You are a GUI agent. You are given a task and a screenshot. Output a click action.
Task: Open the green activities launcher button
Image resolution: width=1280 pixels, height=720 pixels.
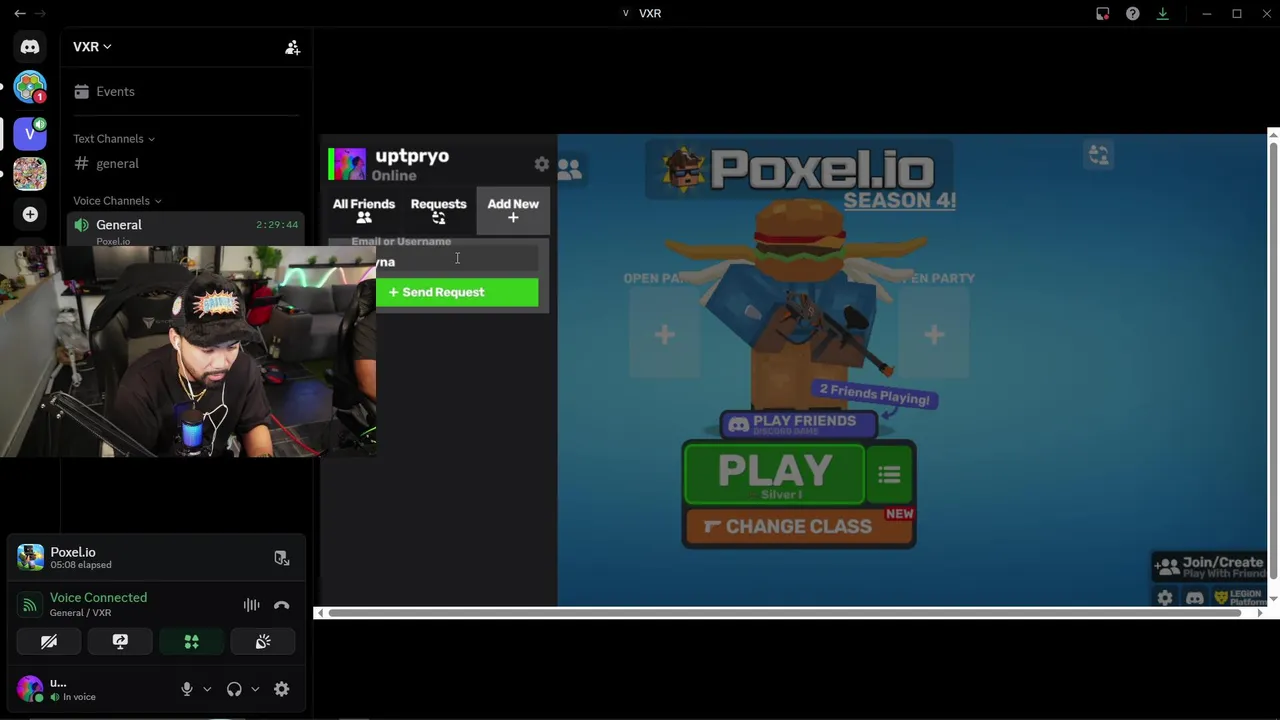tap(191, 642)
